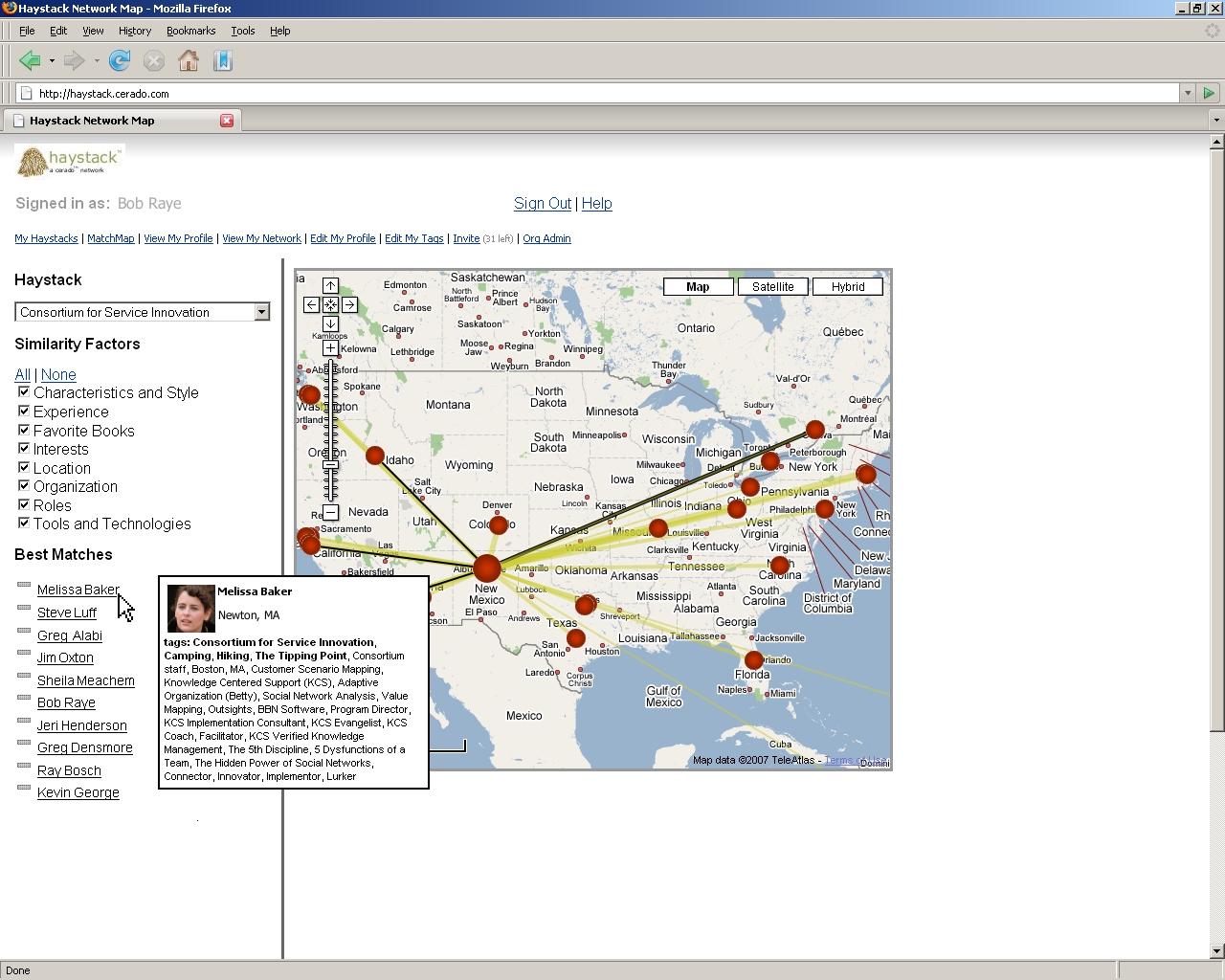1225x980 pixels.
Task: Toggle the Favorite Books checkbox
Action: [x=24, y=430]
